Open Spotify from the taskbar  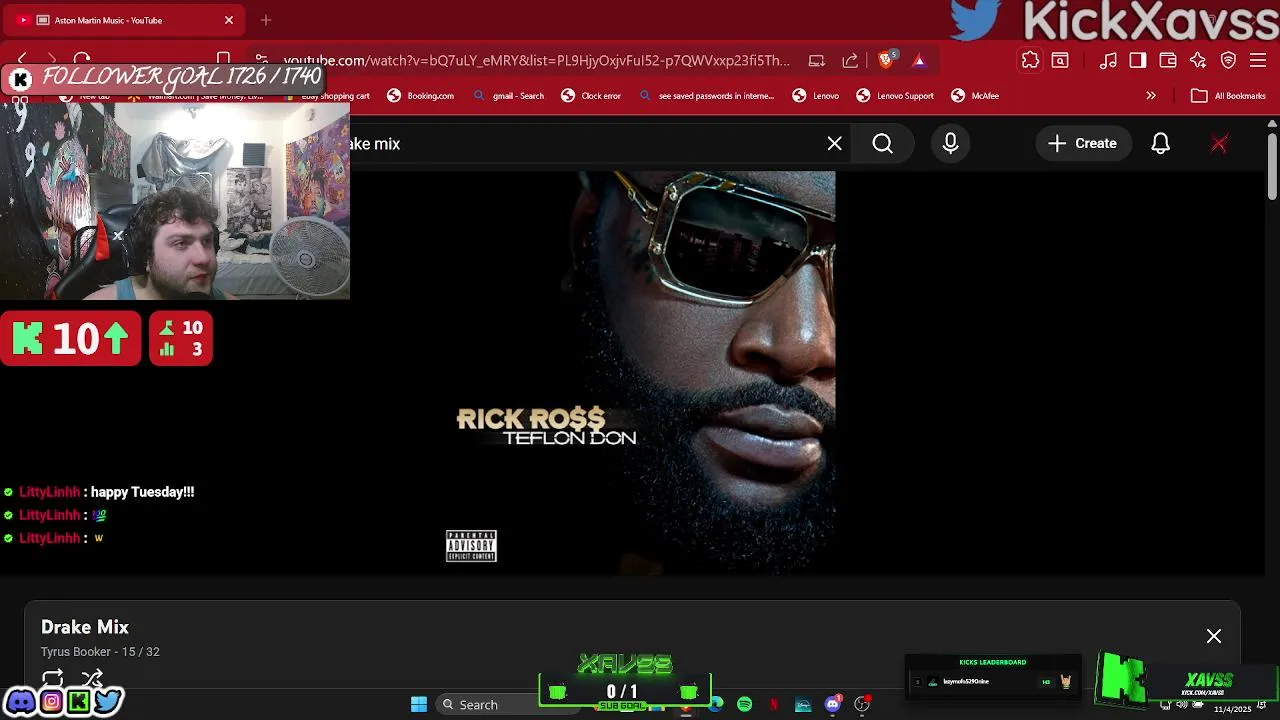click(745, 704)
